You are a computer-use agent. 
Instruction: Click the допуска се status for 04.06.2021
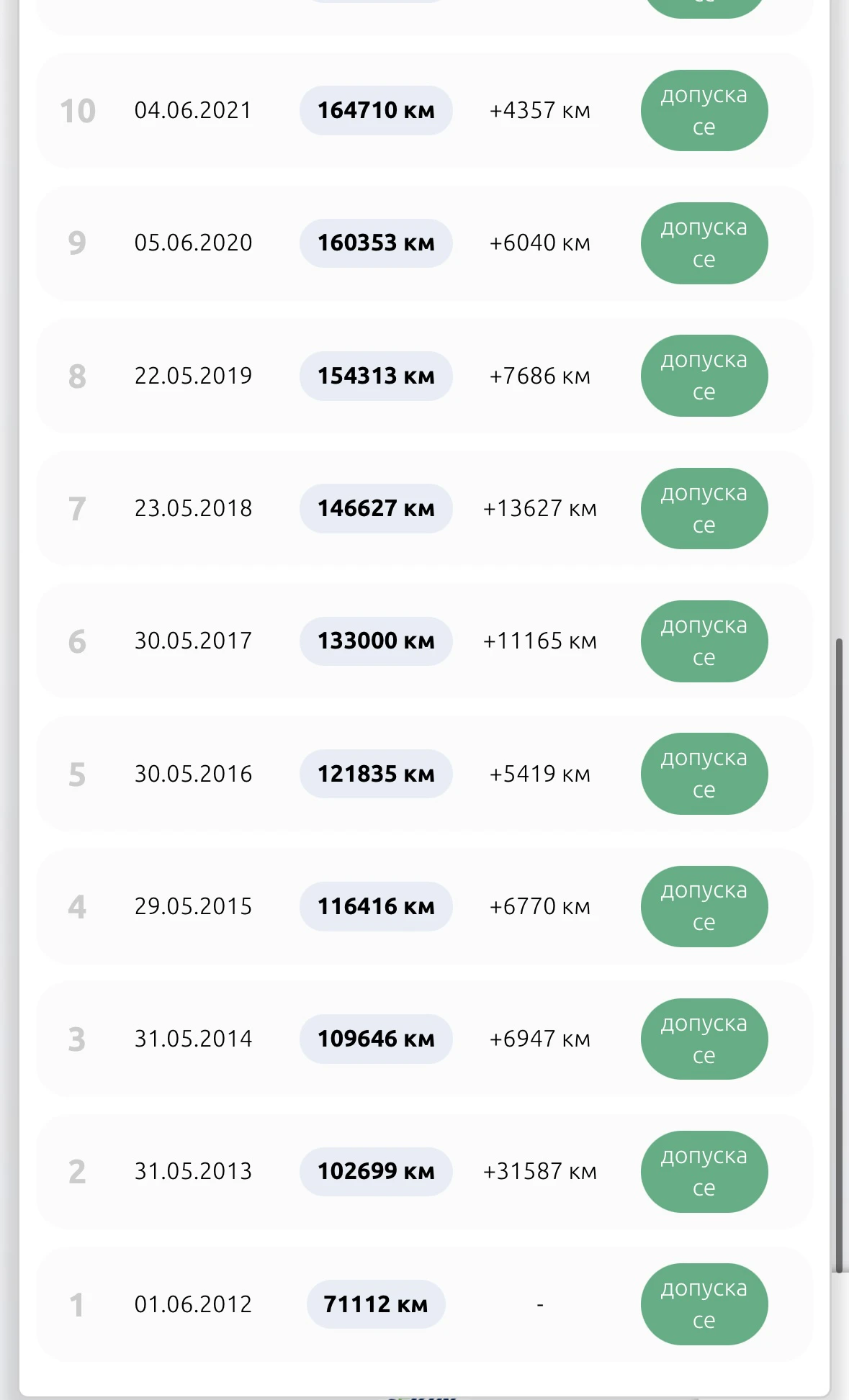[704, 111]
